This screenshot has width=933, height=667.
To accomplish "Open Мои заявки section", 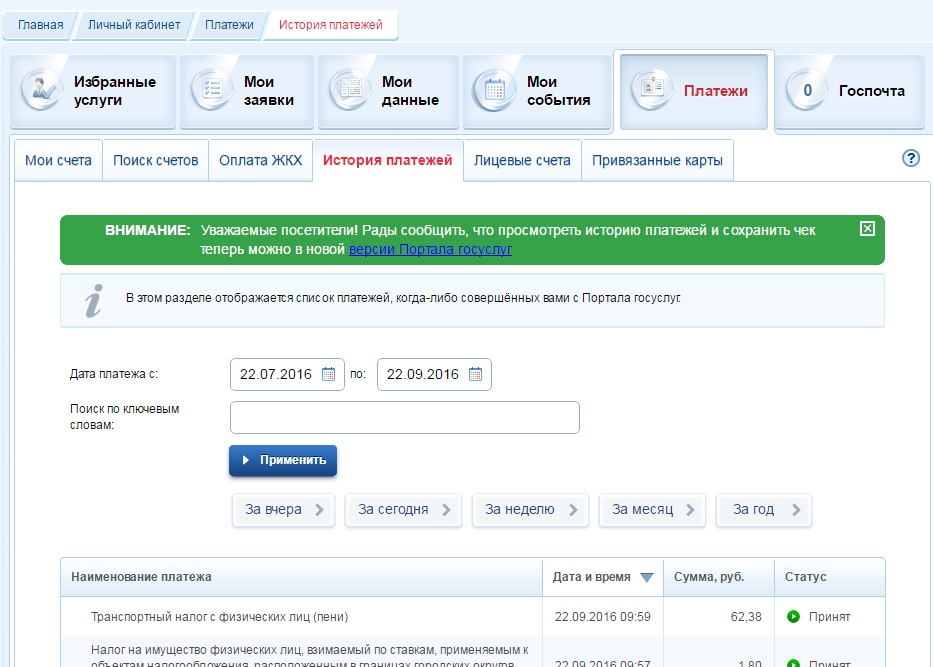I will pos(247,91).
